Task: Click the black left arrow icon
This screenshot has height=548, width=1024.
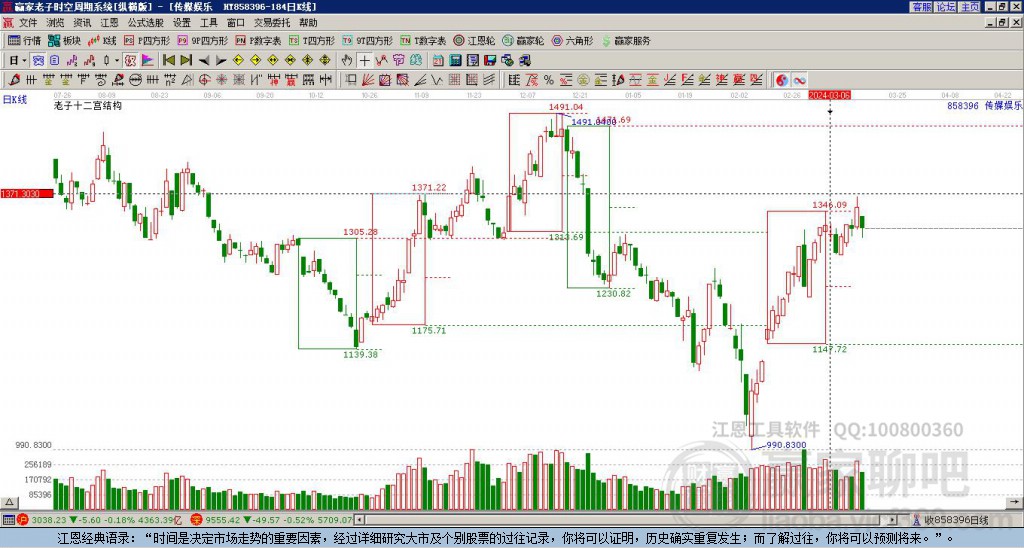Action: click(x=204, y=60)
